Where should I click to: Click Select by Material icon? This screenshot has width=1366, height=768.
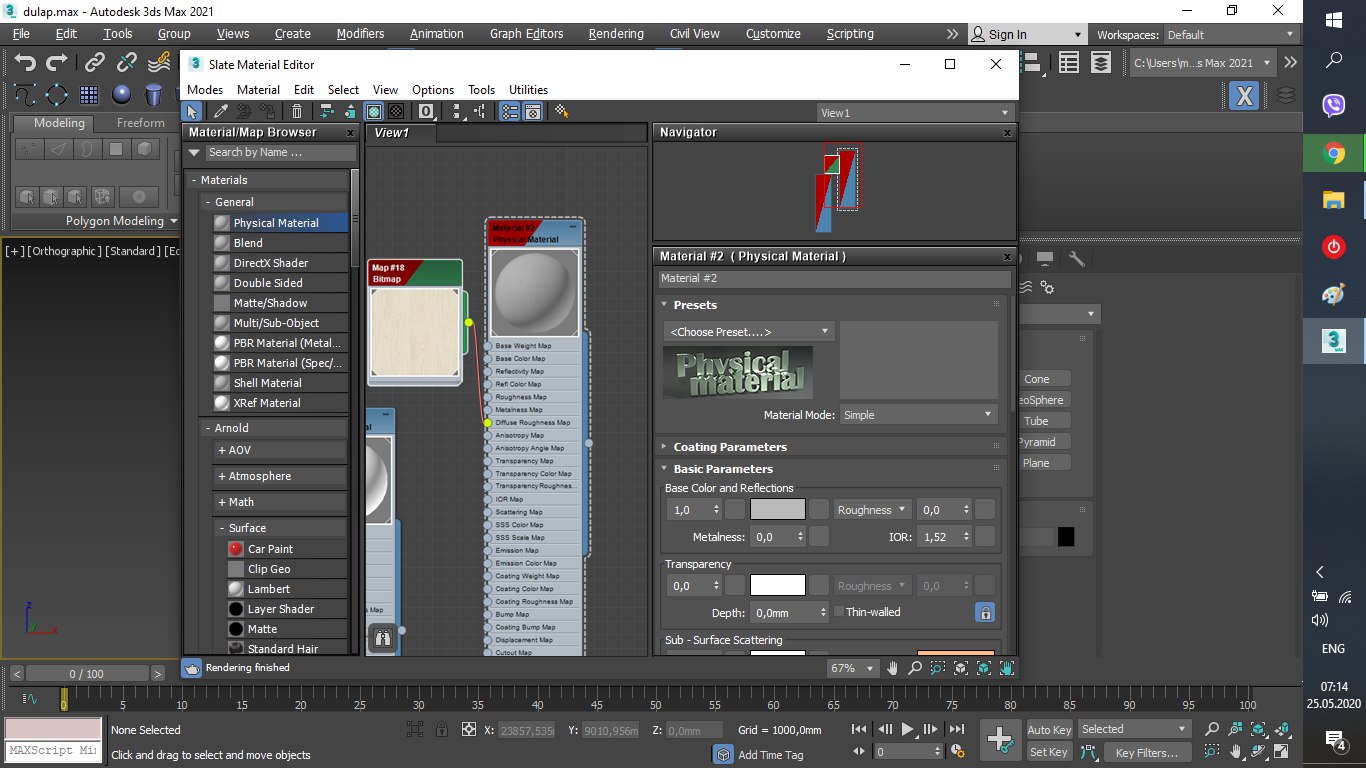pyautogui.click(x=561, y=112)
